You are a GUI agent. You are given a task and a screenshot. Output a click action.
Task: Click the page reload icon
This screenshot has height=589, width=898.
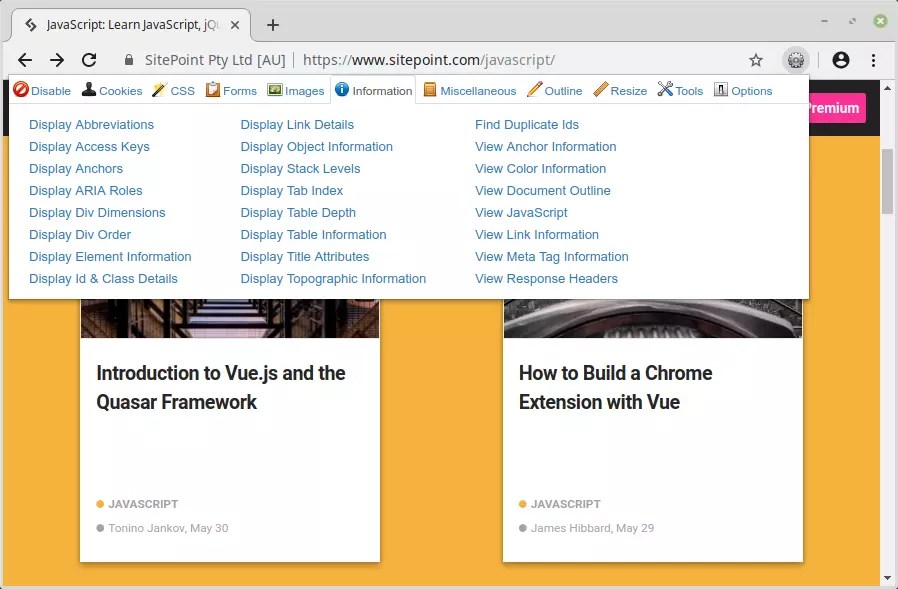(90, 60)
